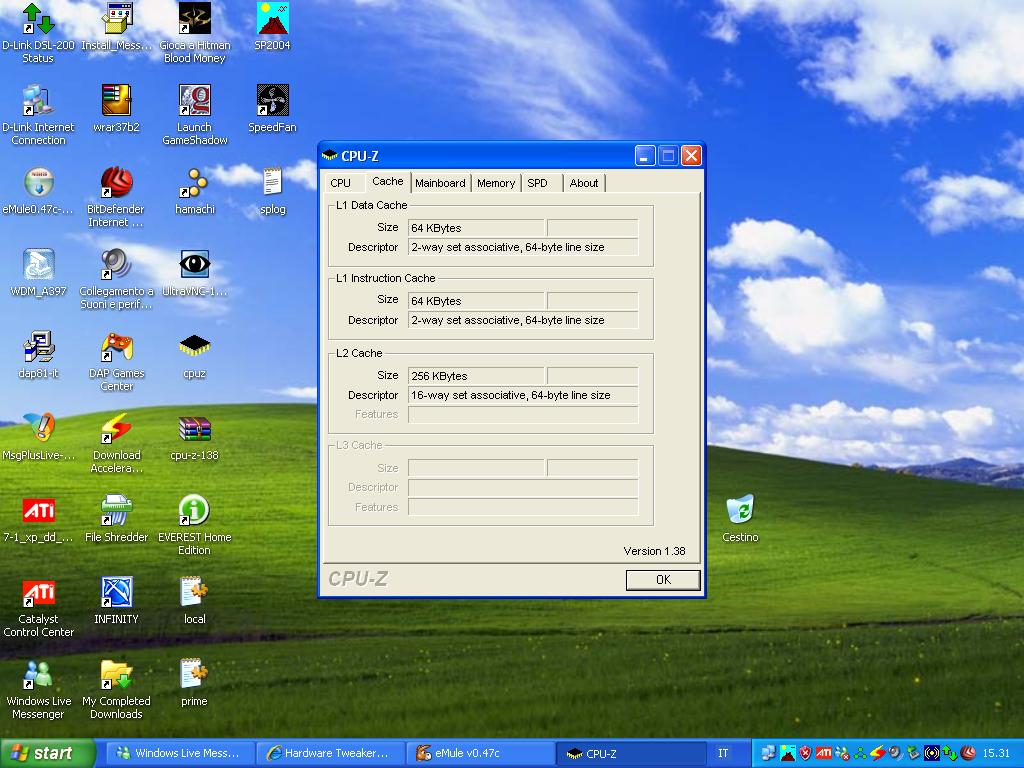Click the L2 Cache size field
This screenshot has height=768, width=1024.
click(x=476, y=376)
